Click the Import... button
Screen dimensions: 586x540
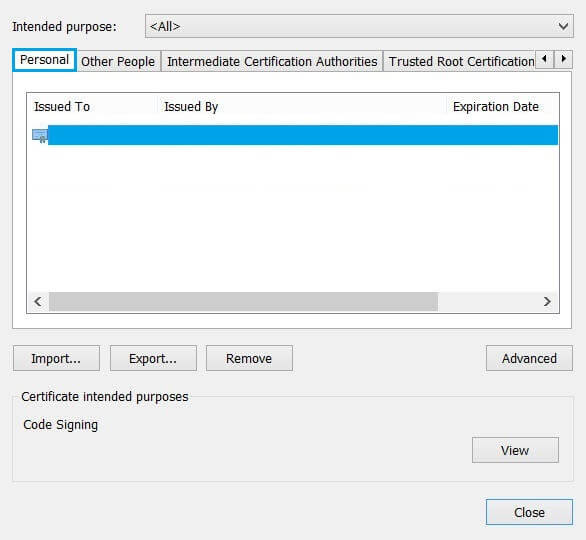[56, 358]
